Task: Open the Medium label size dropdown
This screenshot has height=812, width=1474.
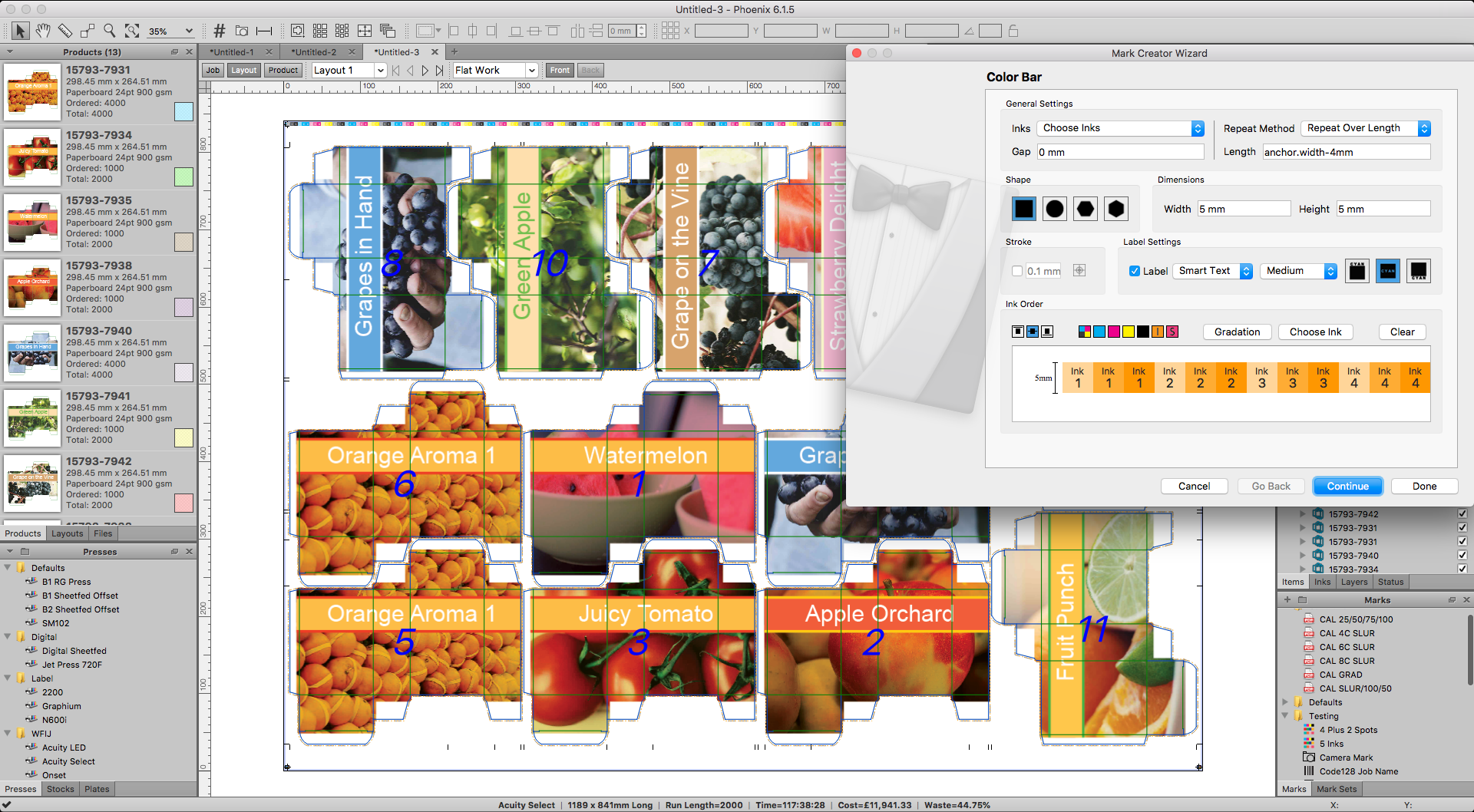Action: coord(1298,271)
